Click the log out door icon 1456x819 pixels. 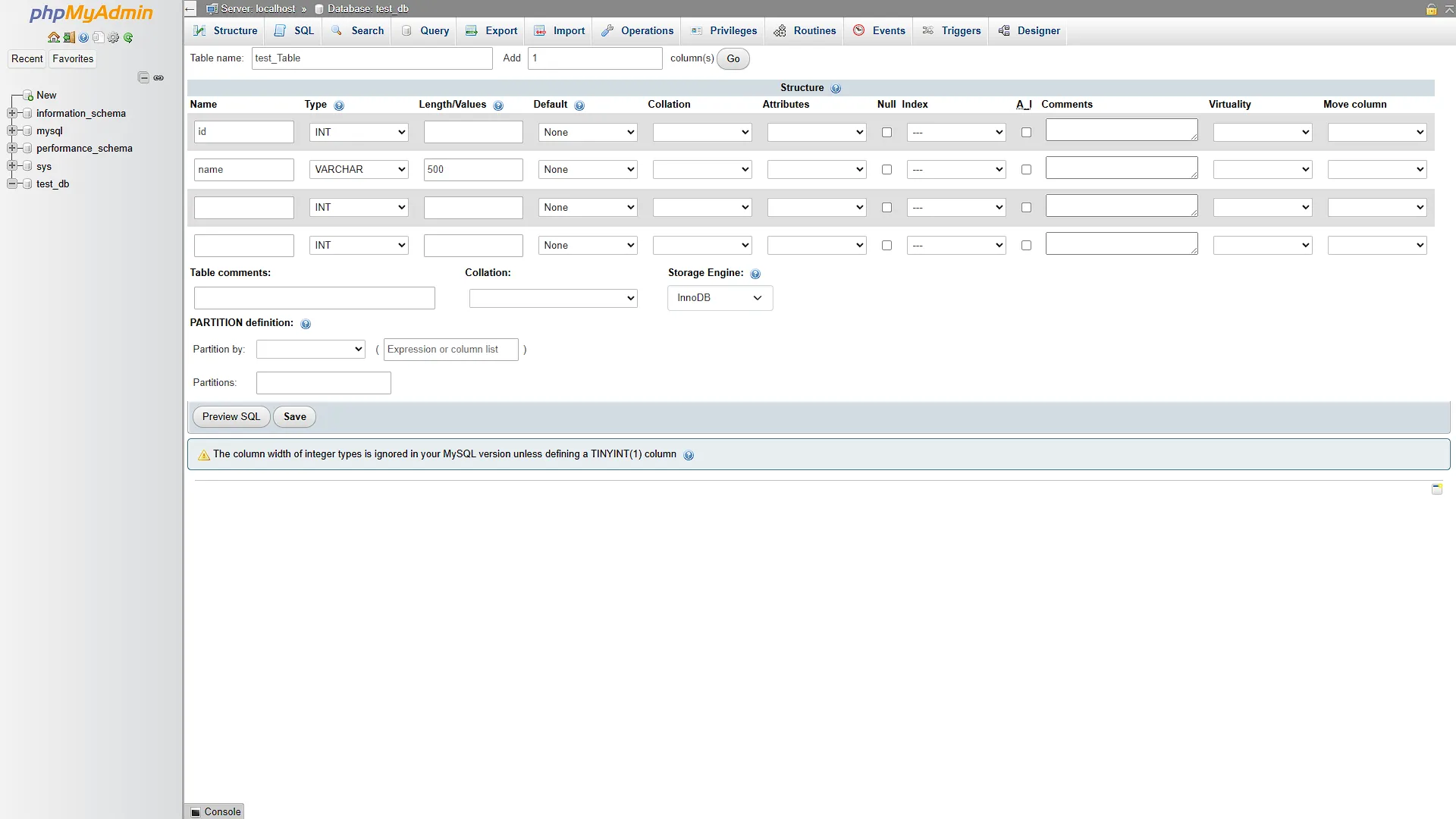click(x=69, y=37)
